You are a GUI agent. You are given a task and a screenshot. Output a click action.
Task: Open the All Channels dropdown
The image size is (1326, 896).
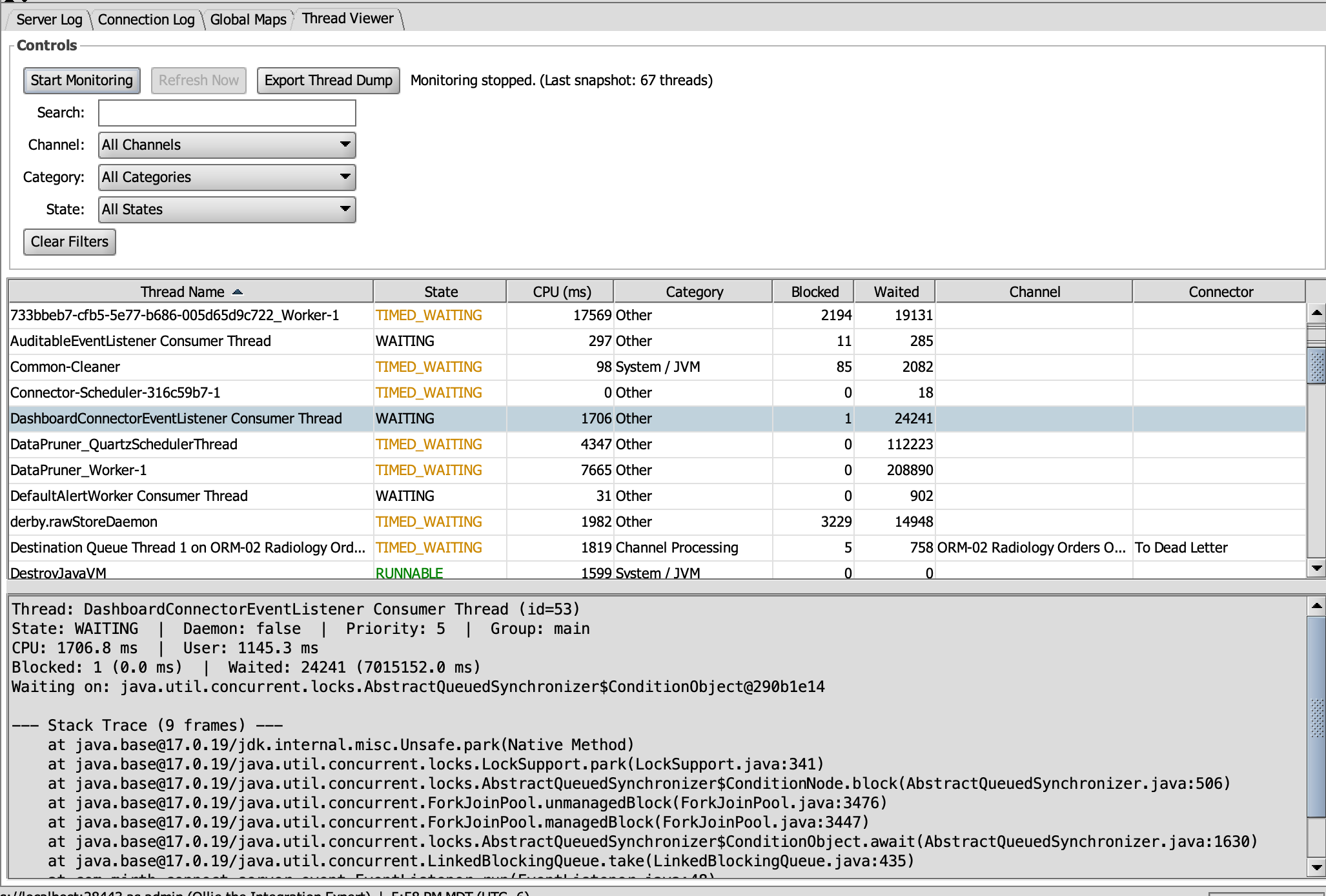[227, 145]
